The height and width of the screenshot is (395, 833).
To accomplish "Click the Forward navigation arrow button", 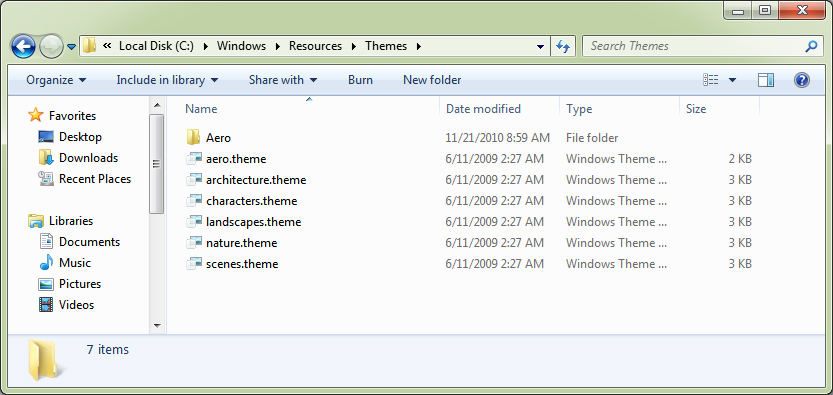I will (51, 47).
